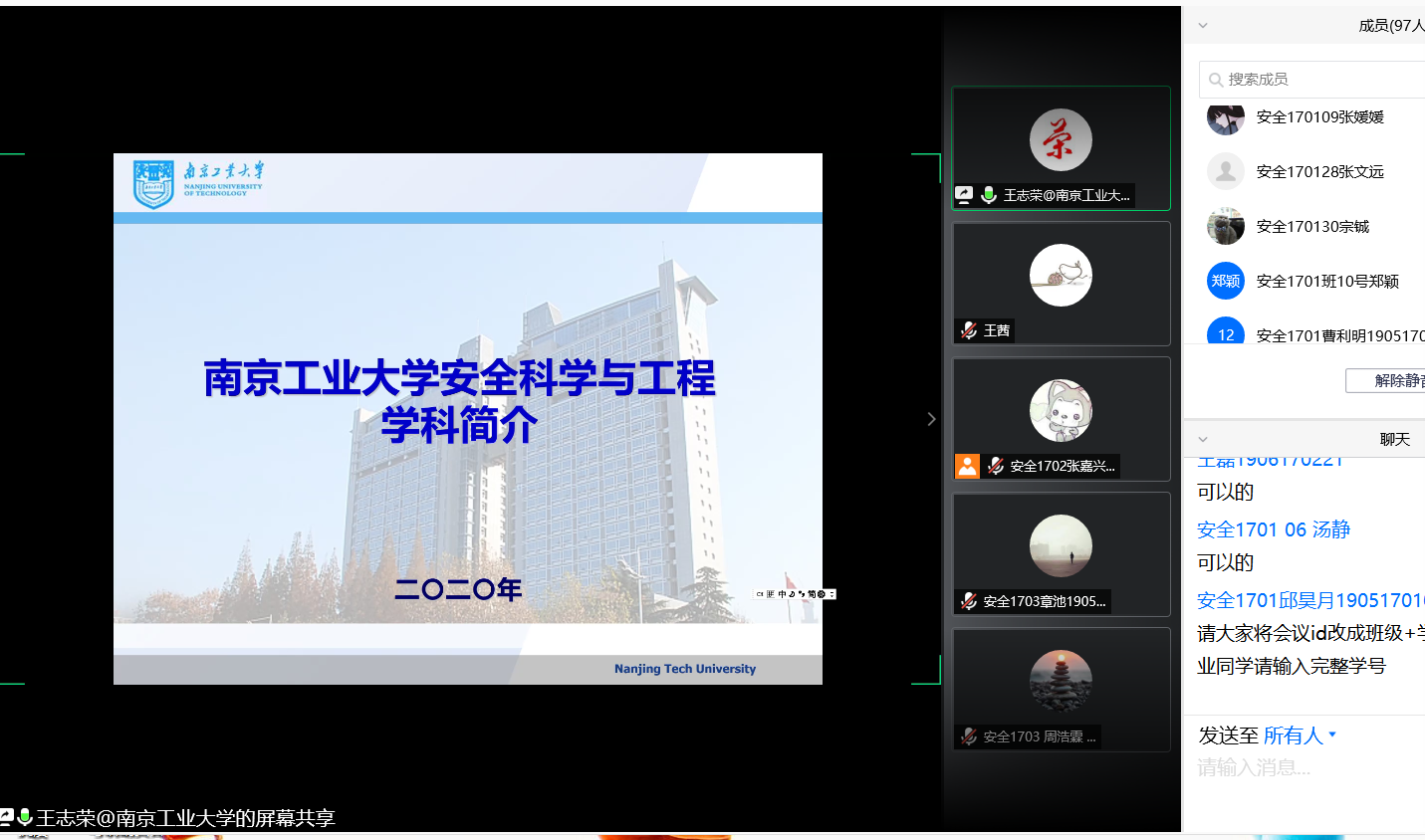The width and height of the screenshot is (1425, 840).
Task: Click the screen-share icon on 王志荣's video tile
Action: coord(964,195)
